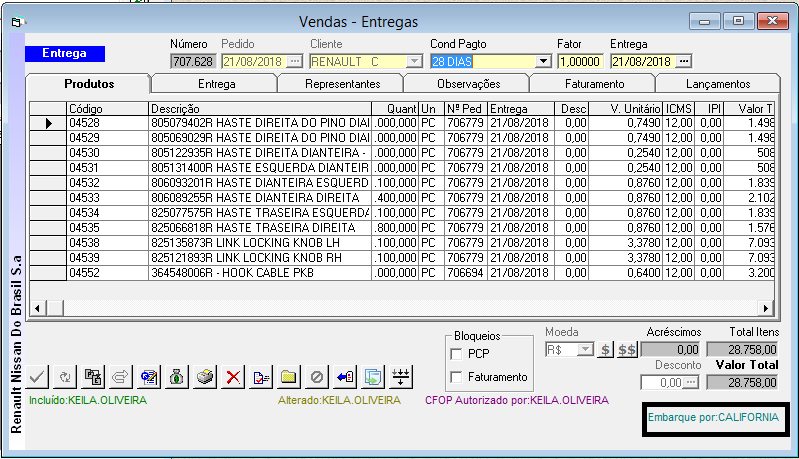799x459 pixels.
Task: Open the Entrega date picker button
Action: (x=684, y=61)
